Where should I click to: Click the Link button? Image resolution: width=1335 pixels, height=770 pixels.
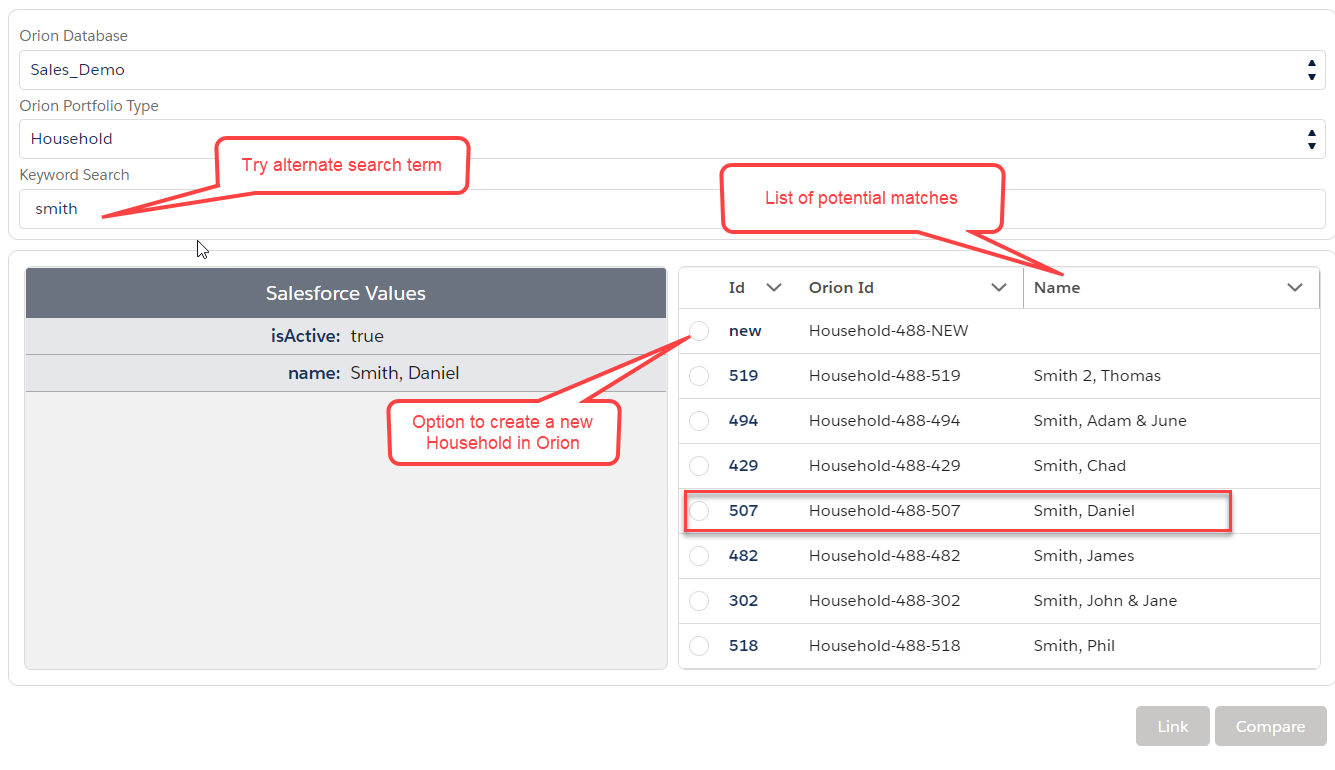coord(1173,726)
